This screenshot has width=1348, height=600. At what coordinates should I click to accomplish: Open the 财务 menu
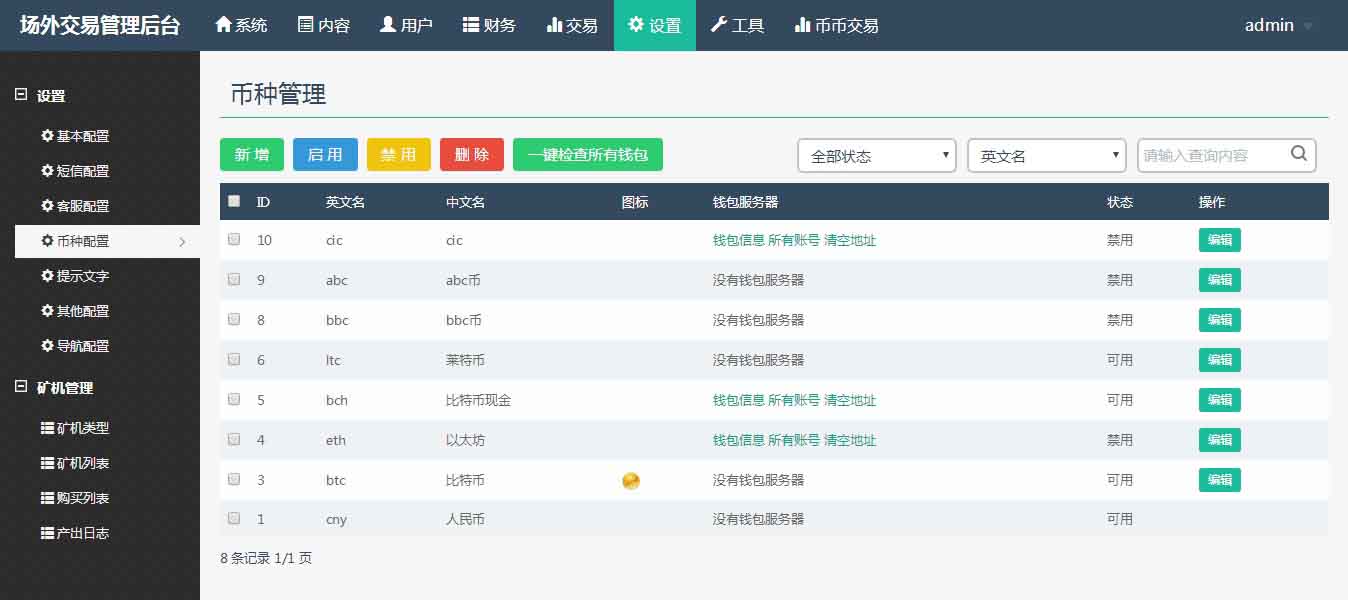488,25
